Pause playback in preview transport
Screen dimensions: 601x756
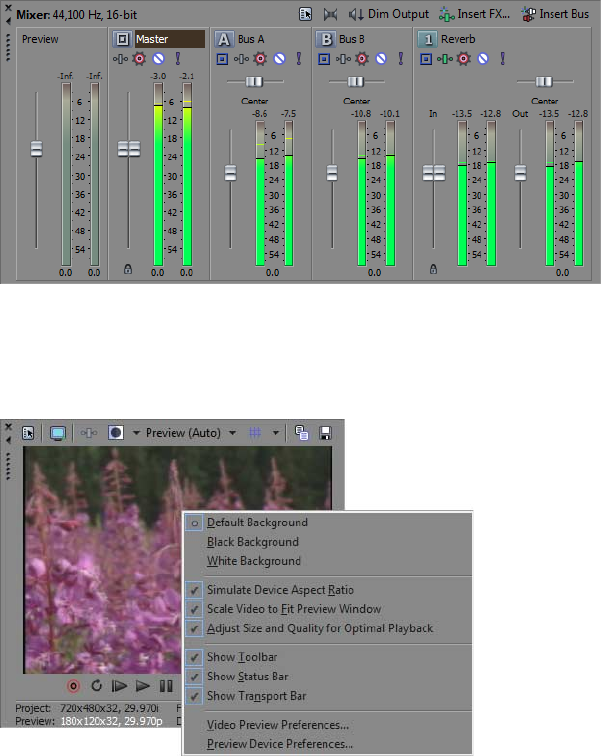click(166, 686)
